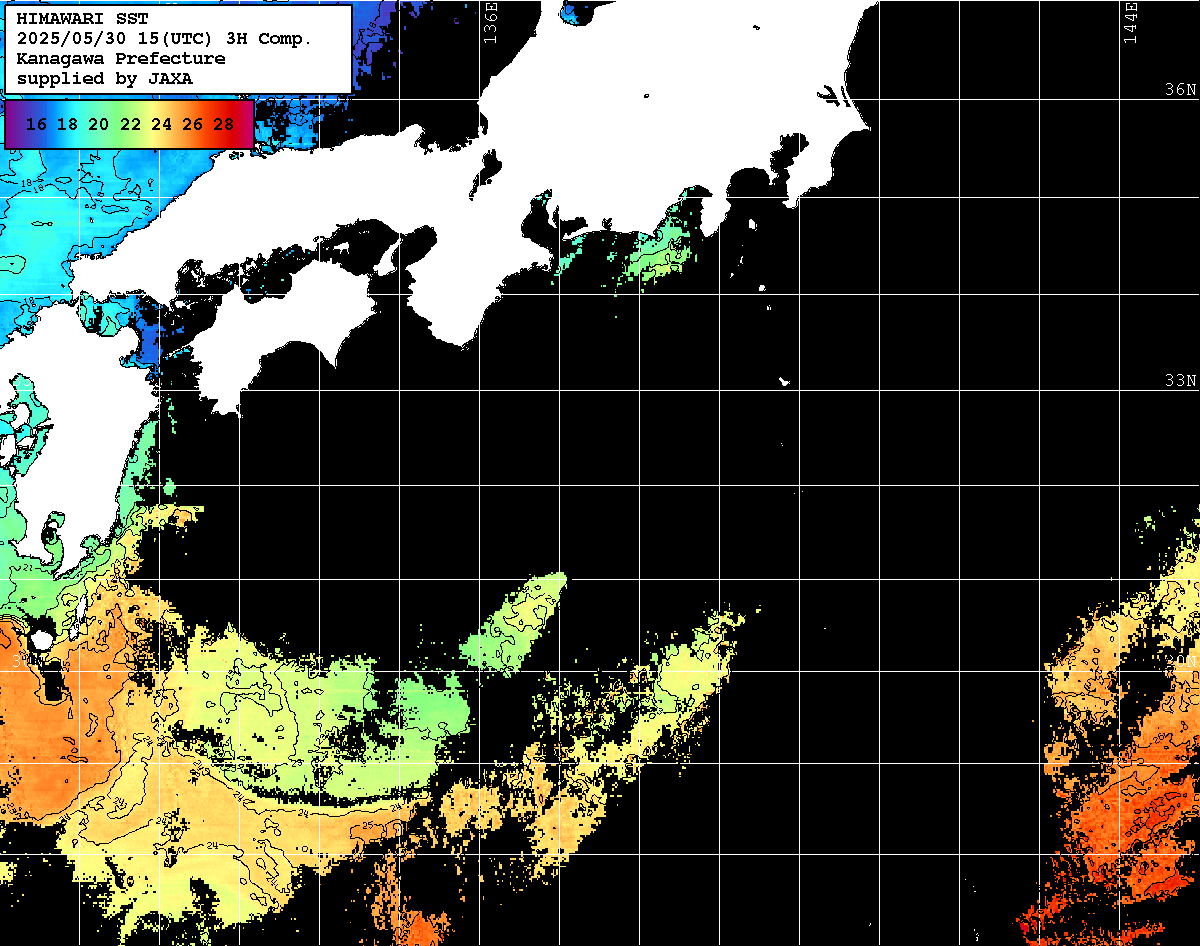Viewport: 1200px width, 946px height.
Task: Click the "144E" longitude label
Action: 1130,22
